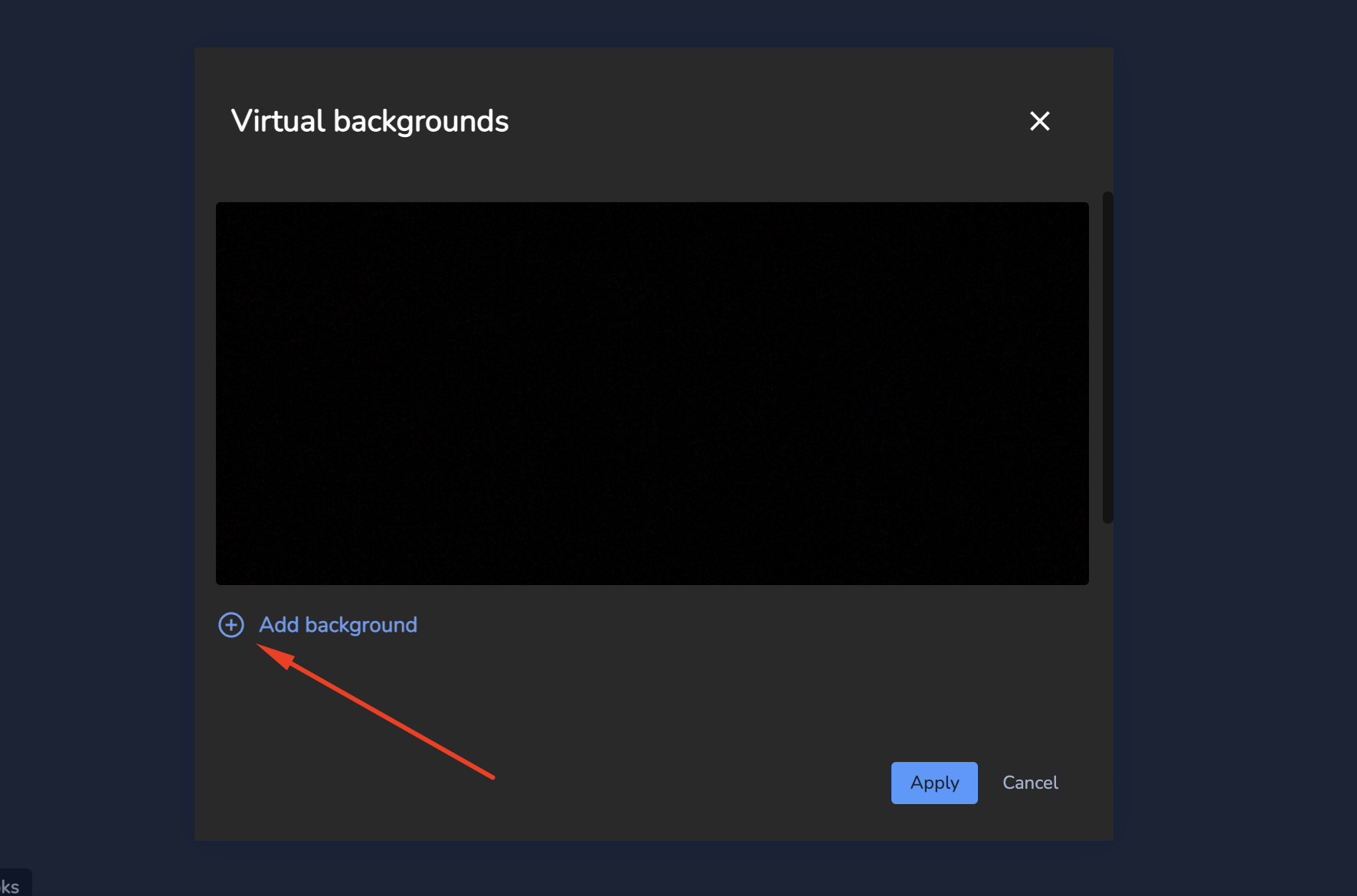Screen dimensions: 1357x896
Task: Click the Virtual backgrounds title text
Action: click(x=370, y=121)
